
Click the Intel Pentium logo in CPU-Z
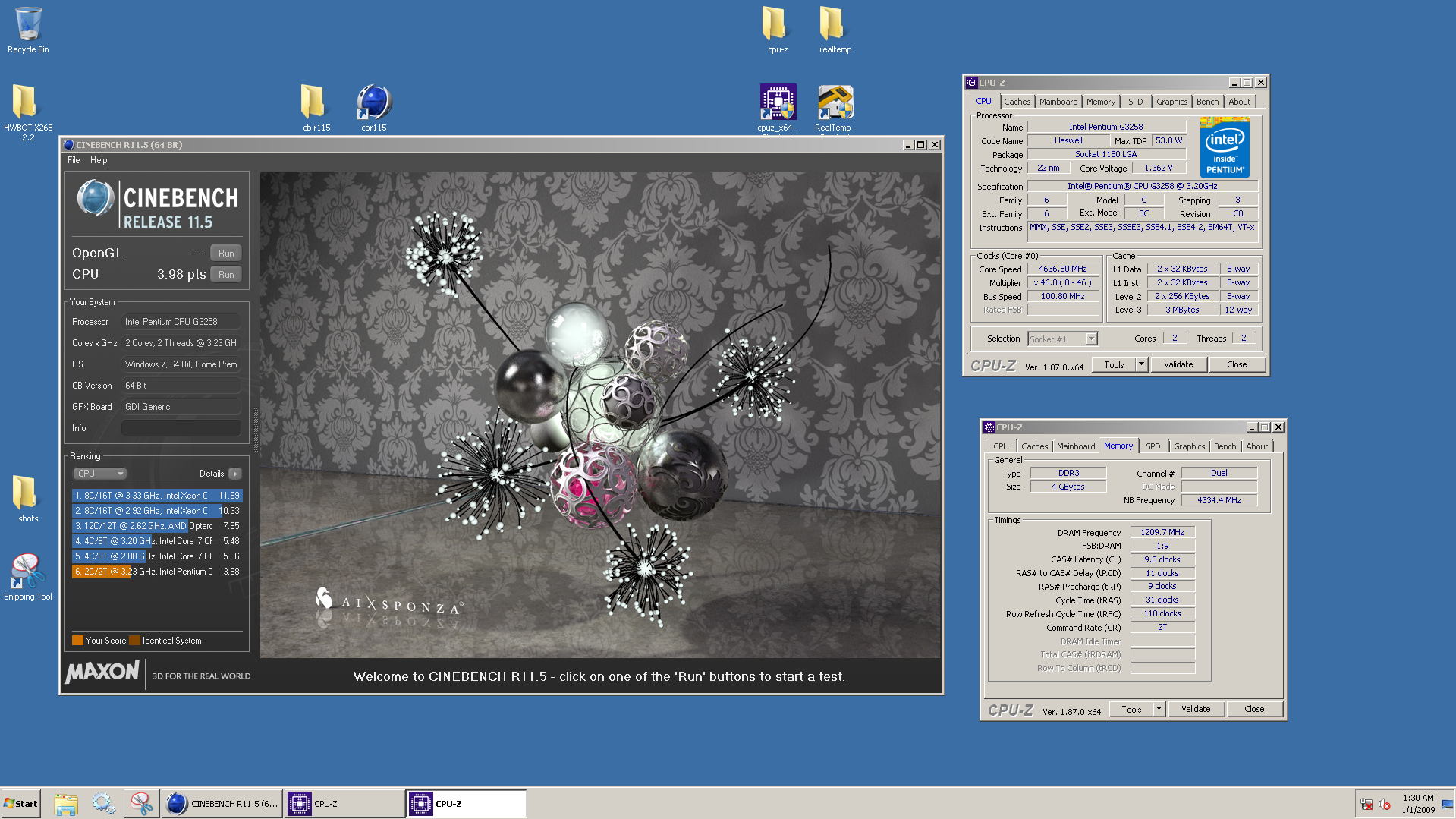click(1225, 148)
